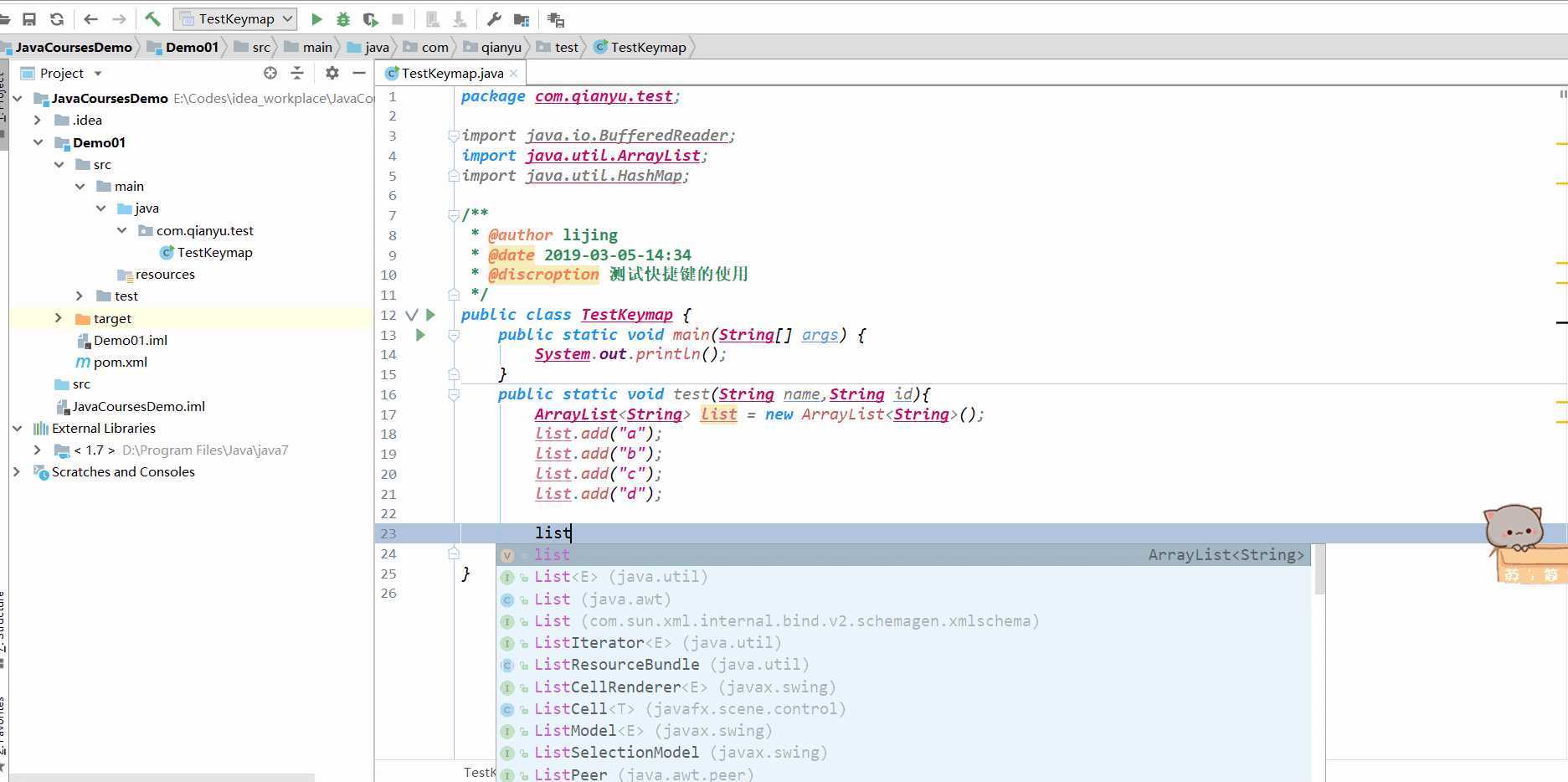
Task: Toggle fold end marker at line 11
Action: [x=454, y=295]
